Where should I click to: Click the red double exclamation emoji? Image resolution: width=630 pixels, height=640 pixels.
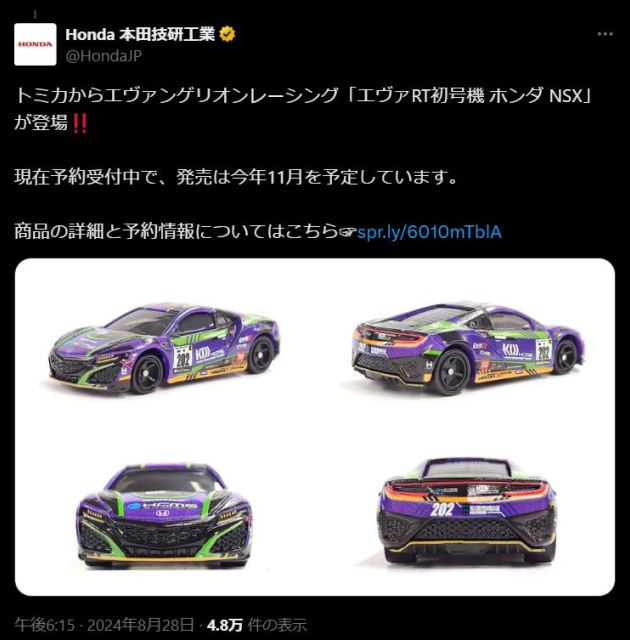(x=79, y=123)
